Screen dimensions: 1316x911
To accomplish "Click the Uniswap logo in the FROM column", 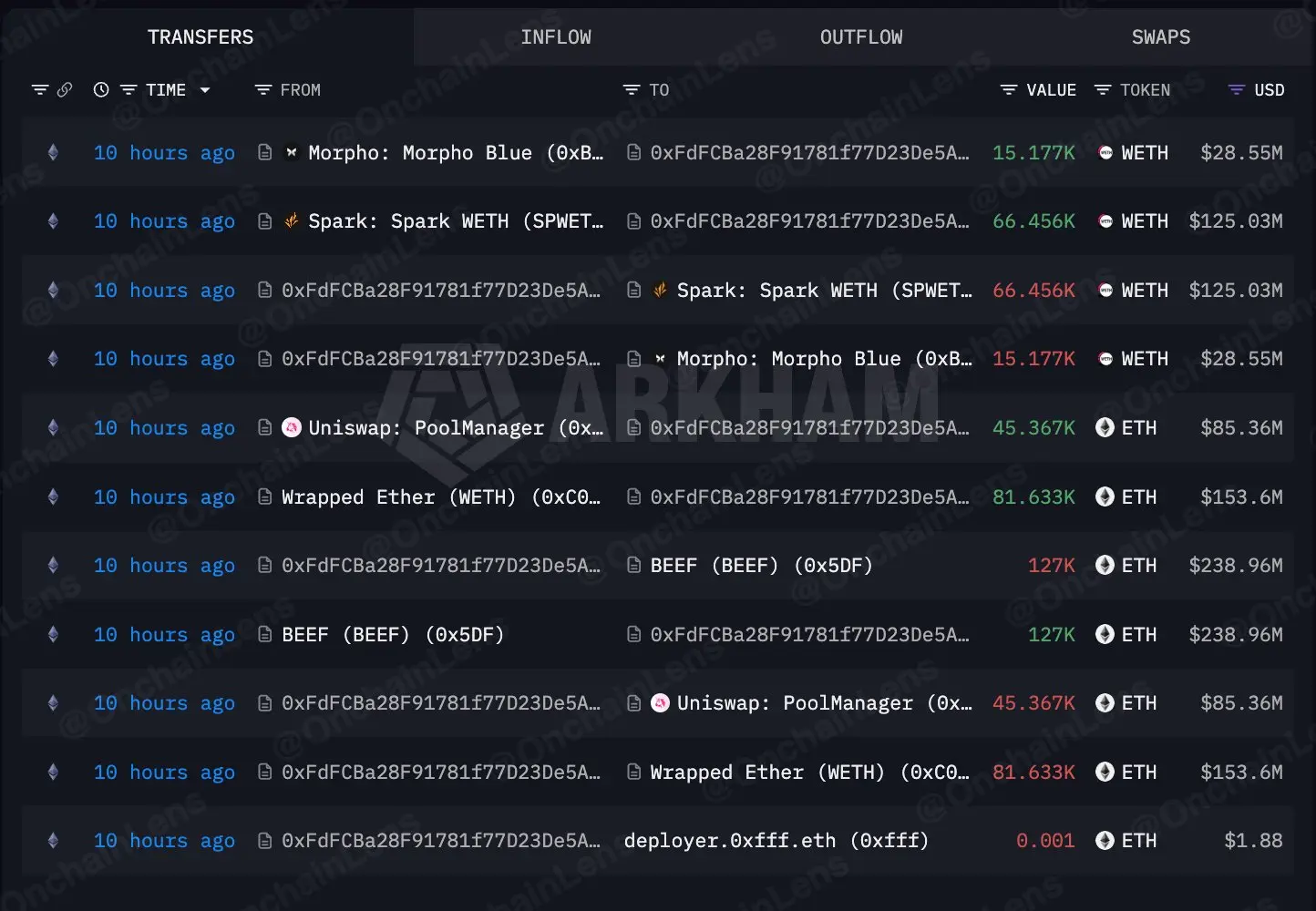I will 292,427.
